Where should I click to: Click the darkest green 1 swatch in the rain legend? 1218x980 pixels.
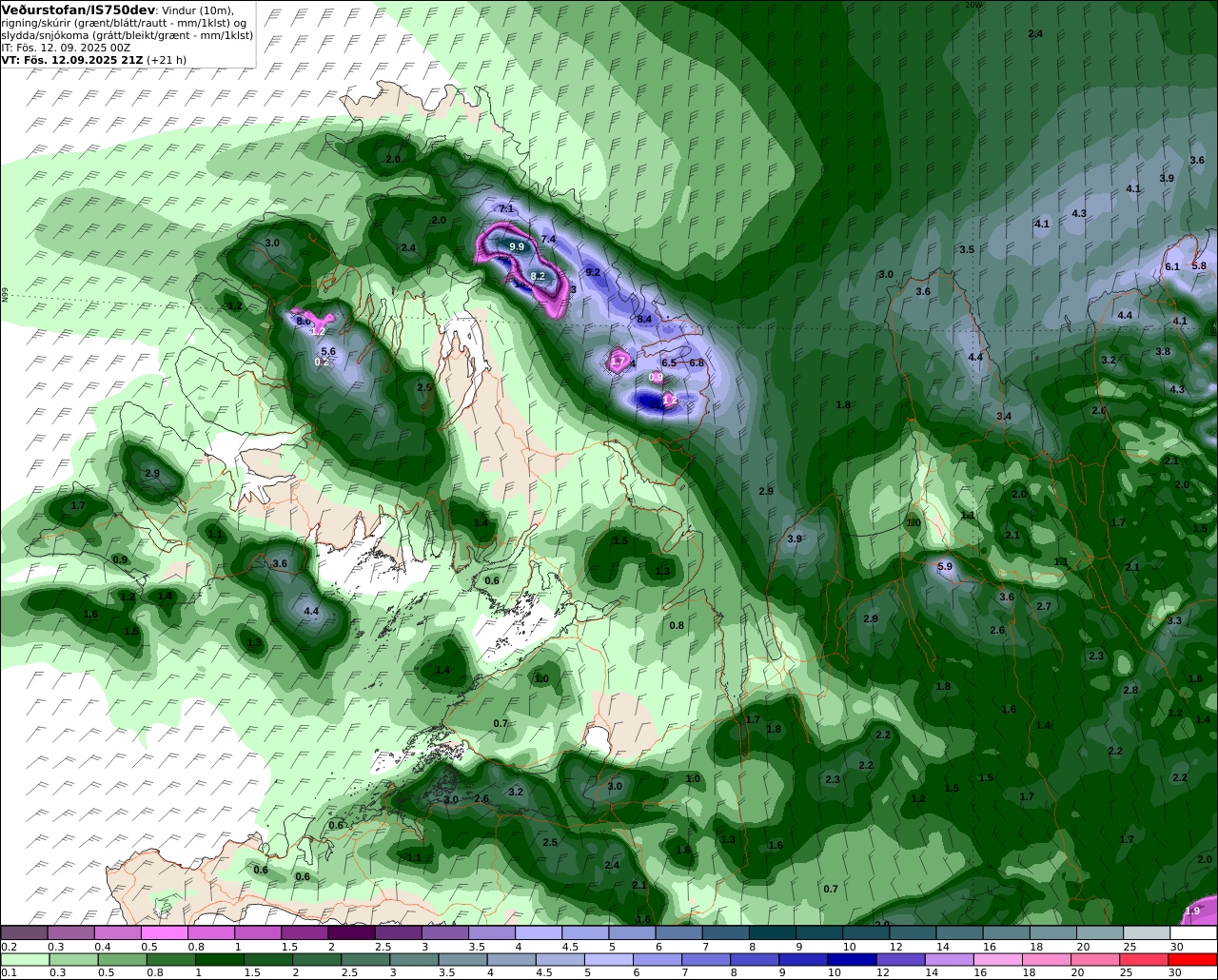(x=220, y=959)
